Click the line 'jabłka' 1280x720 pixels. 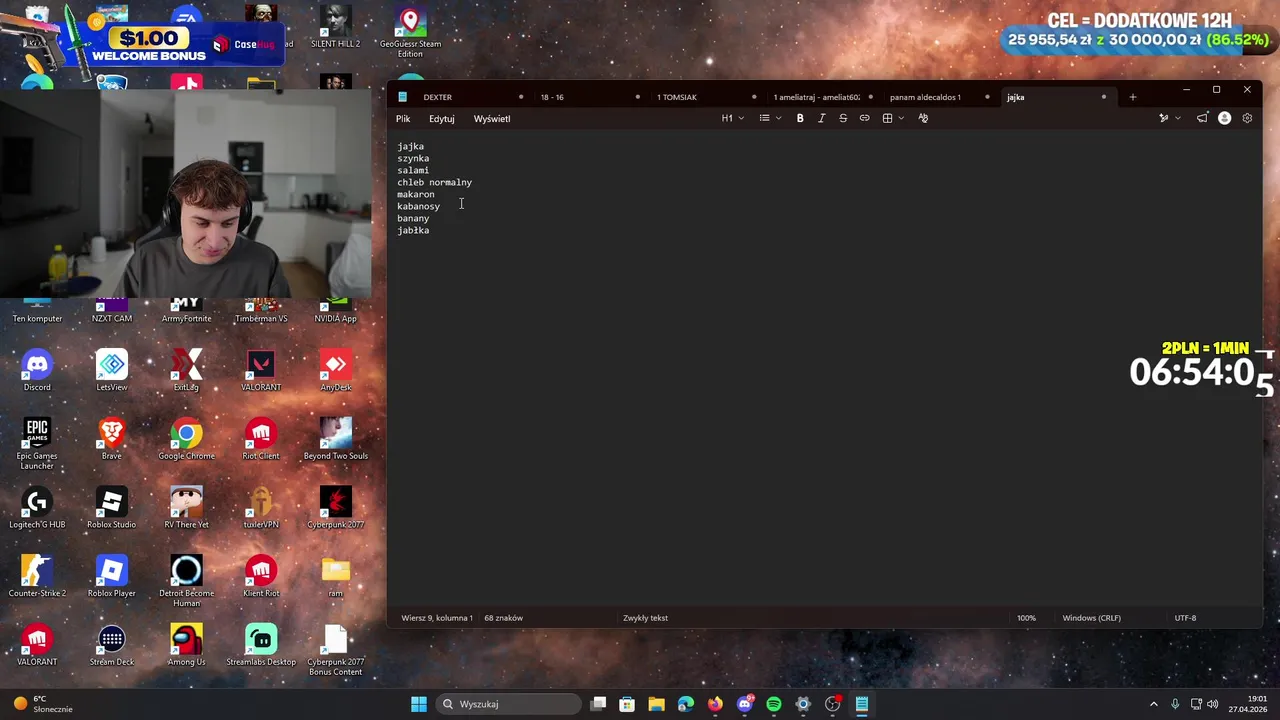413,230
